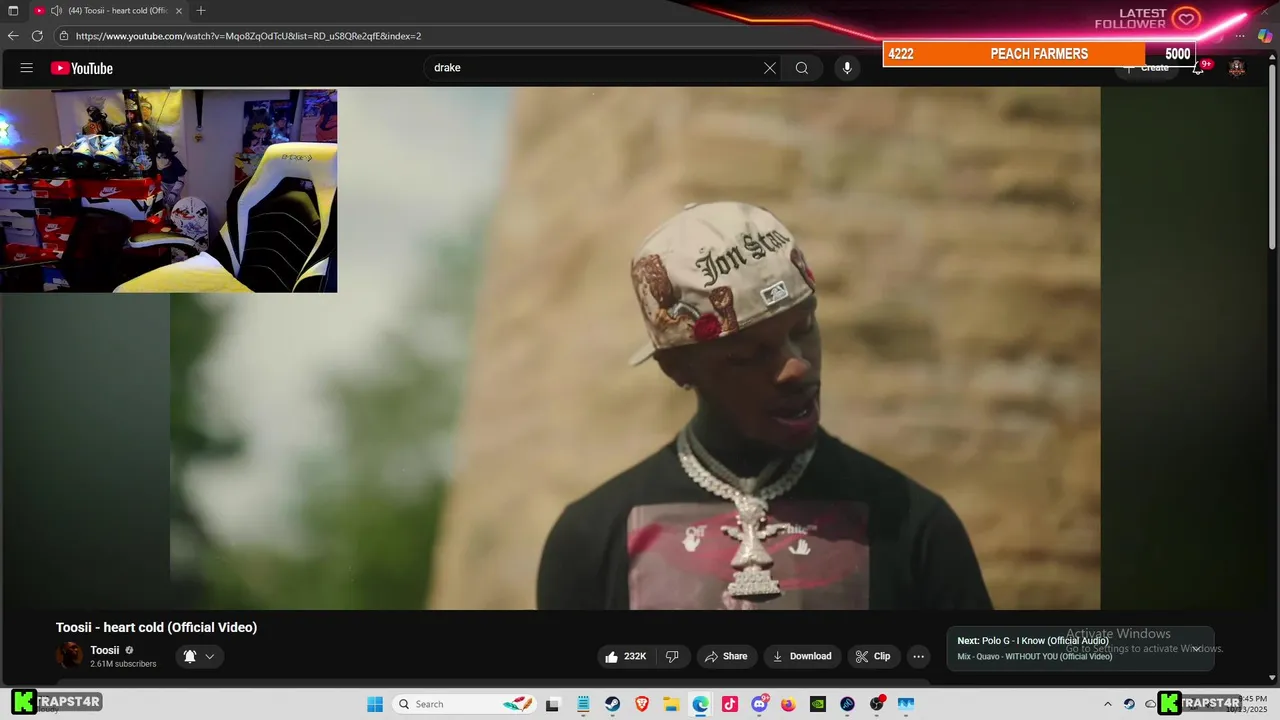Click the video title 'Toosii - heart cold (Official Video)'
The image size is (1280, 720).
coord(156,627)
